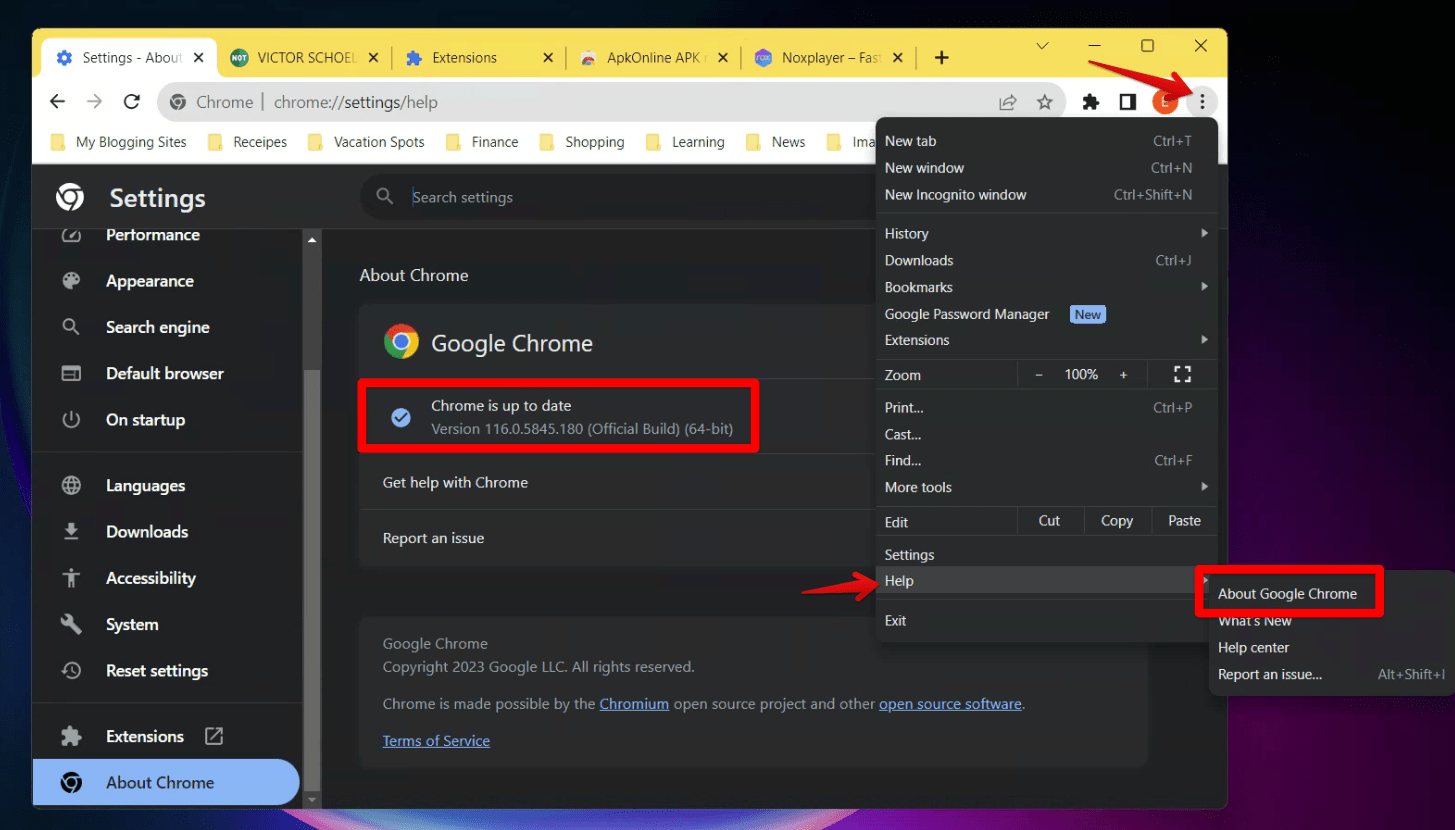Close the Noxplayer tab
Viewport: 1455px width, 830px height.
897,58
